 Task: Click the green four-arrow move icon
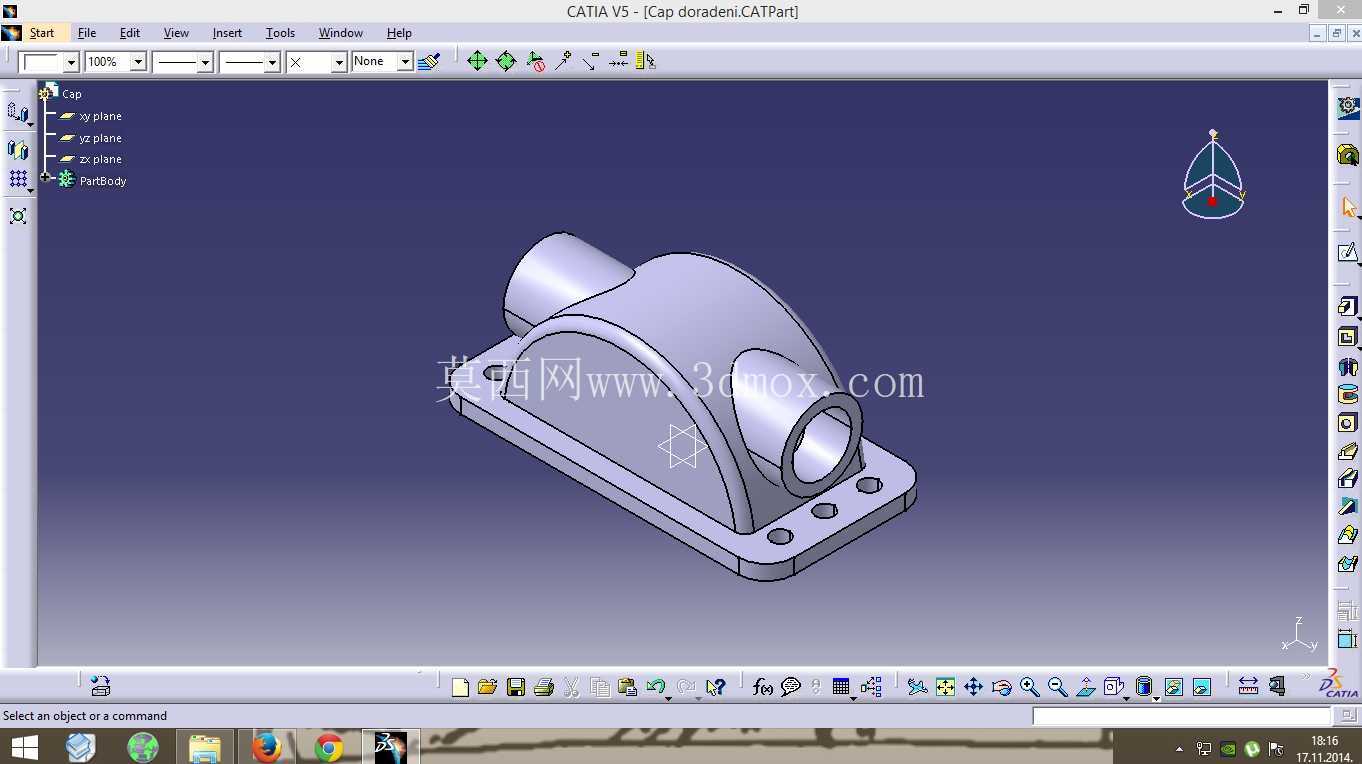[477, 61]
